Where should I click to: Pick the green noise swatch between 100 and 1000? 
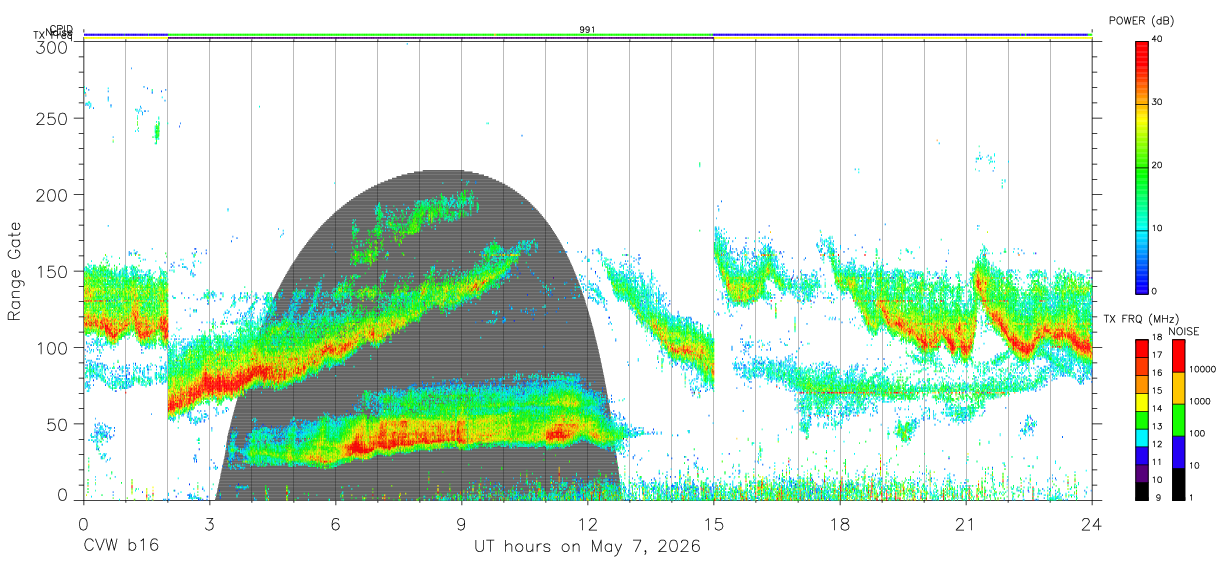(x=1179, y=420)
